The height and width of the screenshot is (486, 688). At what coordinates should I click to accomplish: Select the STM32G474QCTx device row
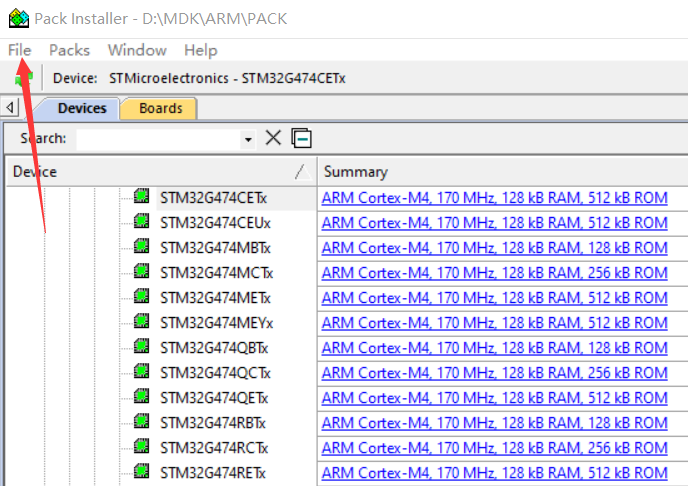(215, 373)
